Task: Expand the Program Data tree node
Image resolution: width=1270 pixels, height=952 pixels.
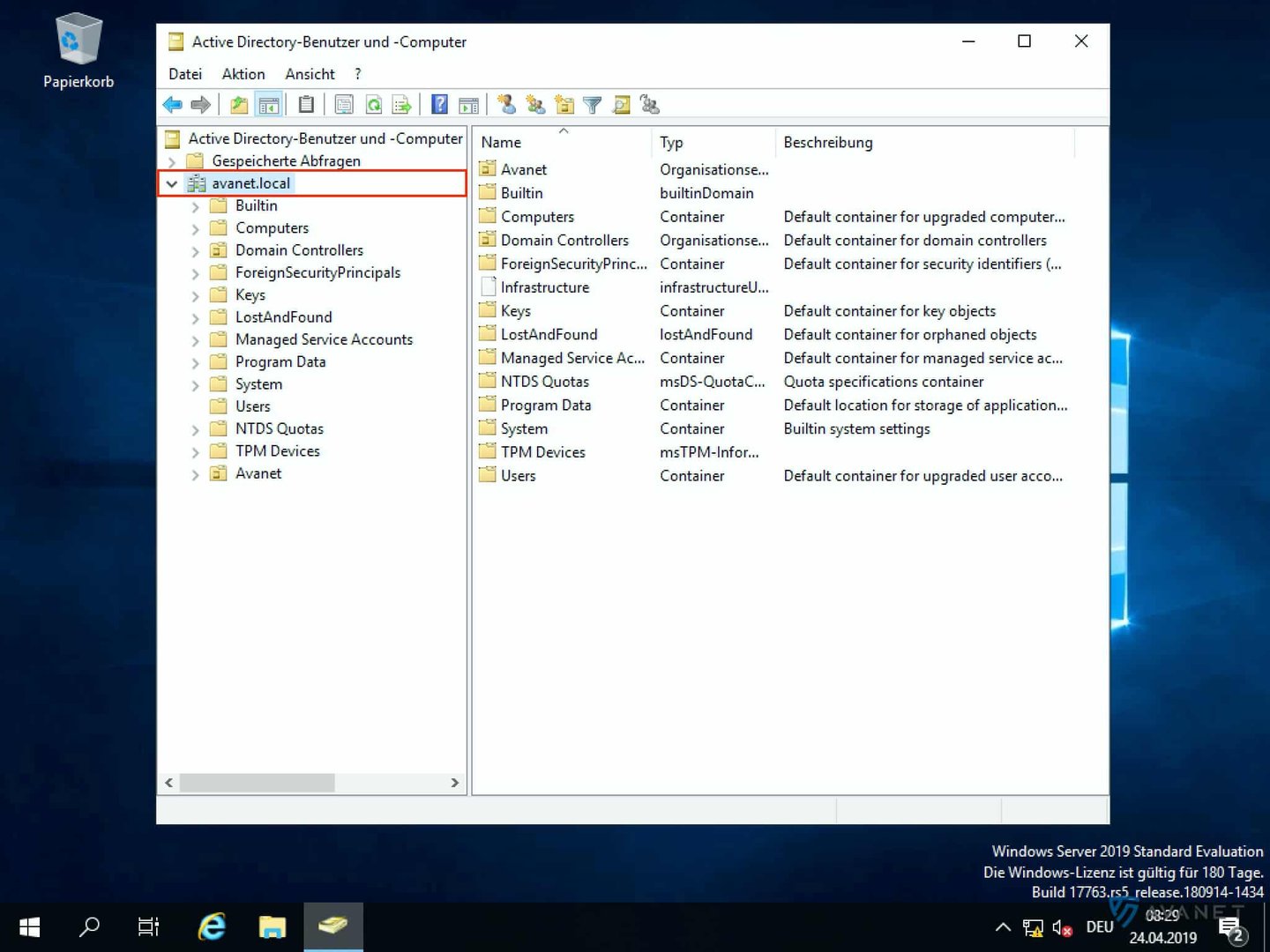Action: (x=195, y=362)
